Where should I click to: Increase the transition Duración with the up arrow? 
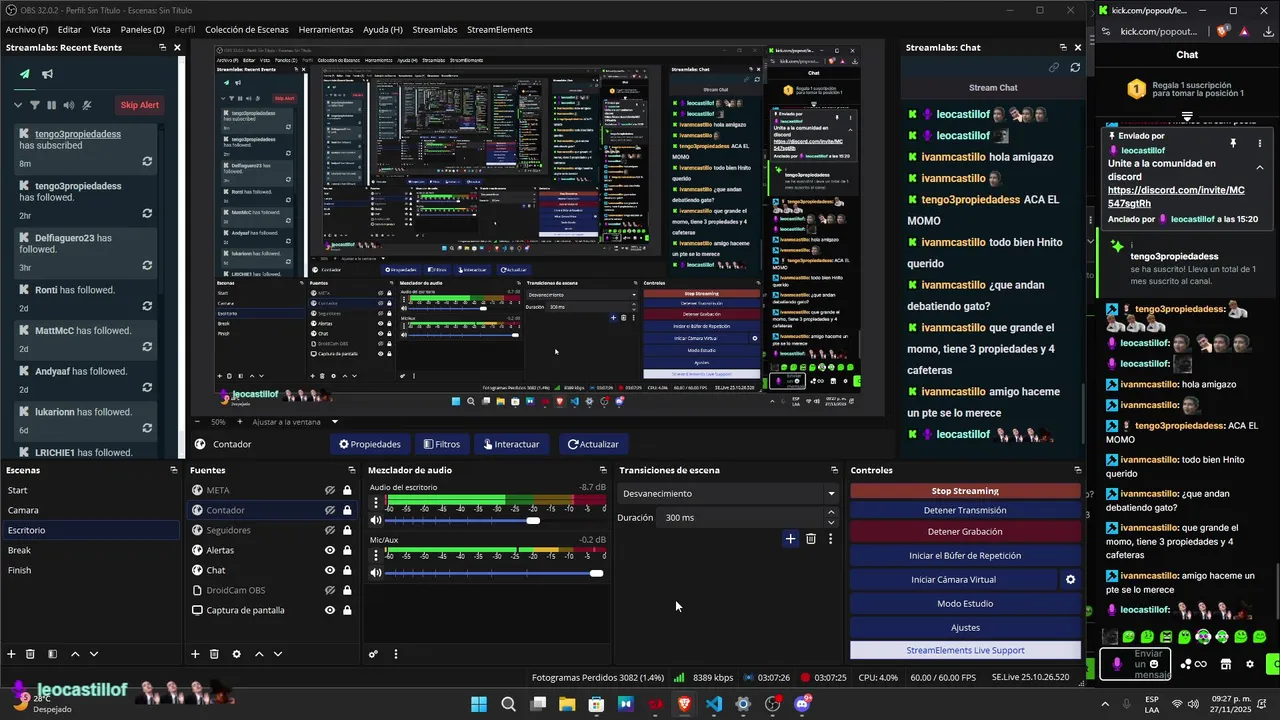[831, 513]
